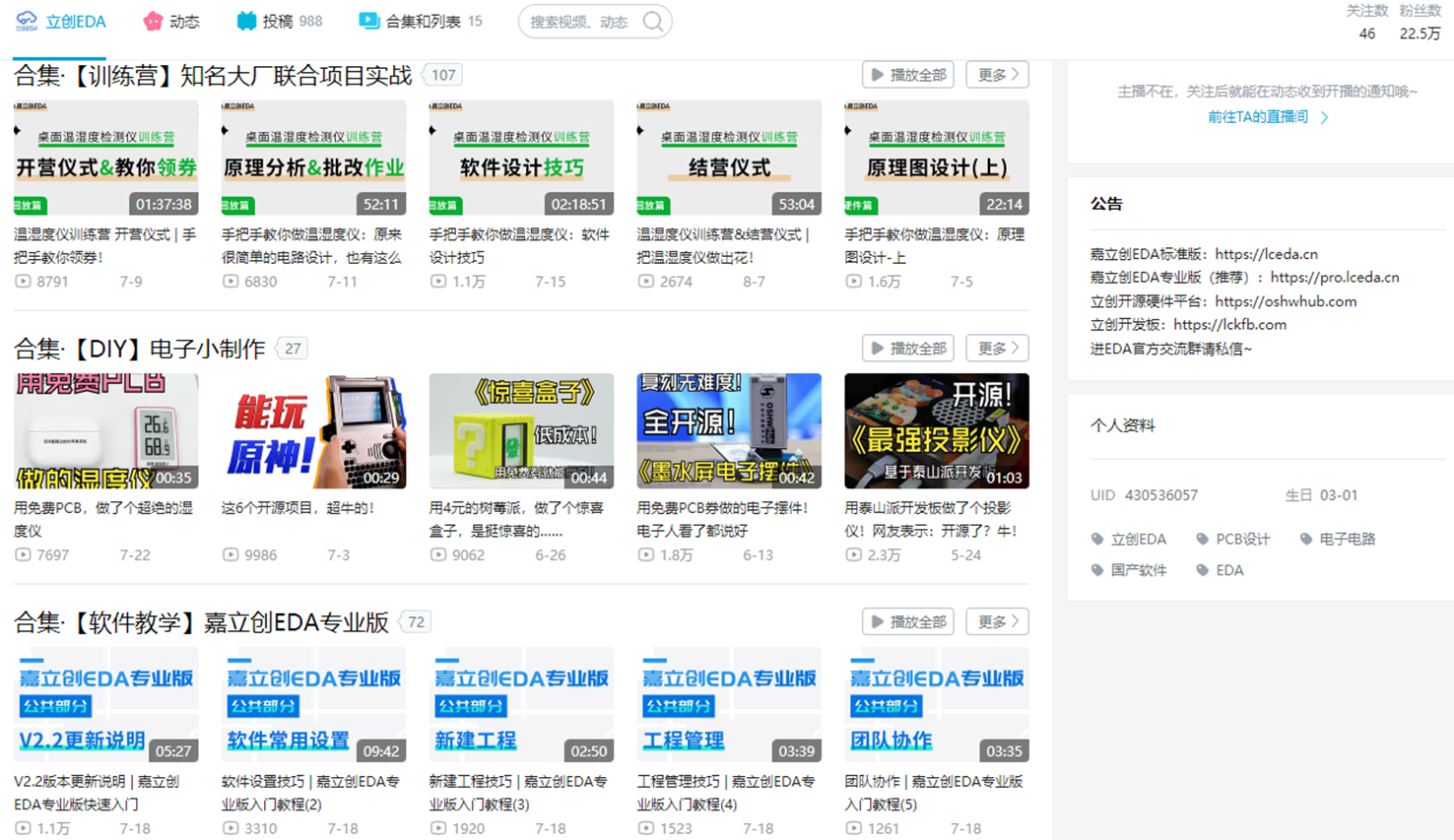Open the 立创EDA home tab
This screenshot has width=1454, height=840.
(x=61, y=22)
